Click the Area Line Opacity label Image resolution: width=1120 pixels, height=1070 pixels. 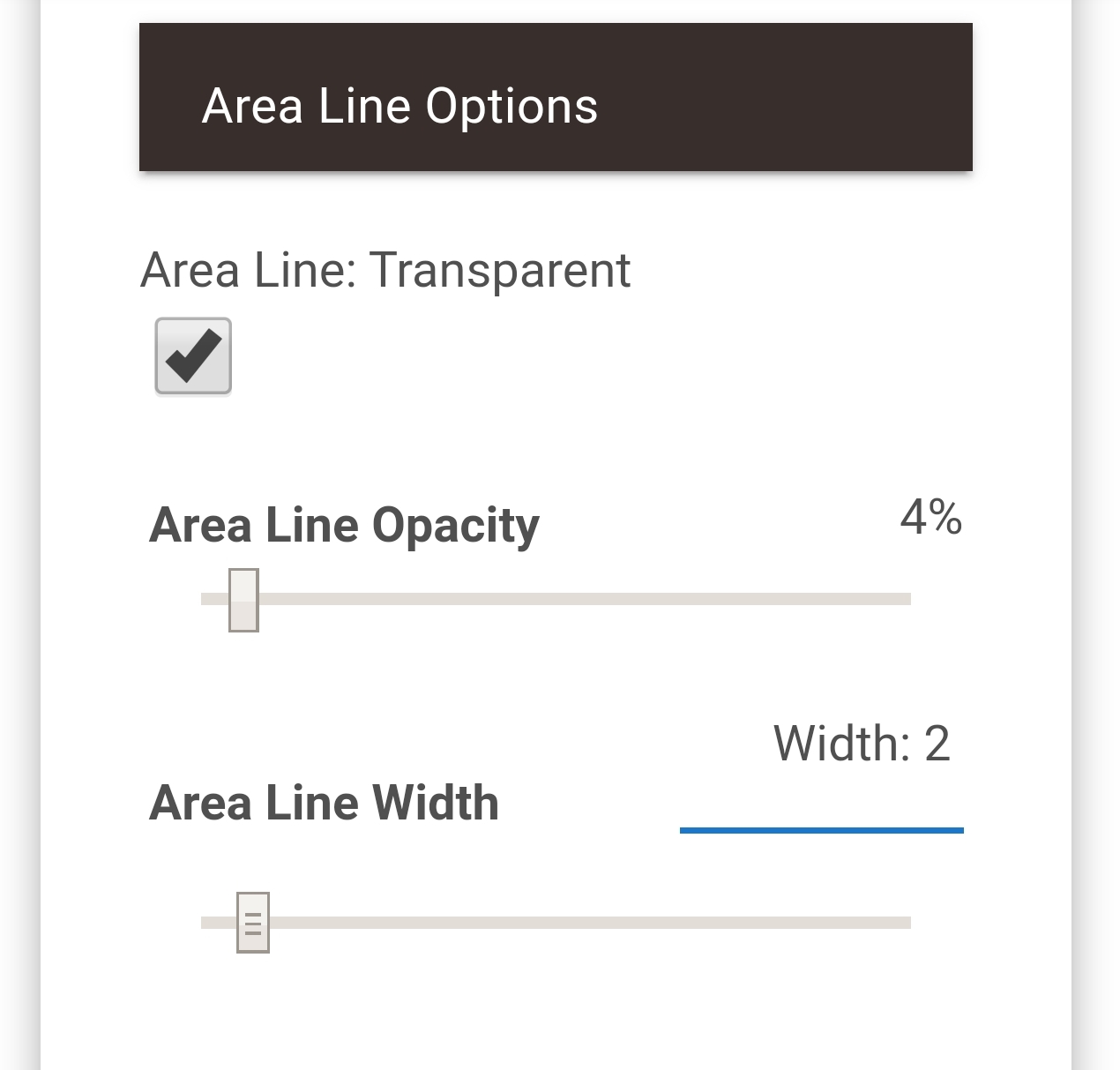tap(344, 526)
